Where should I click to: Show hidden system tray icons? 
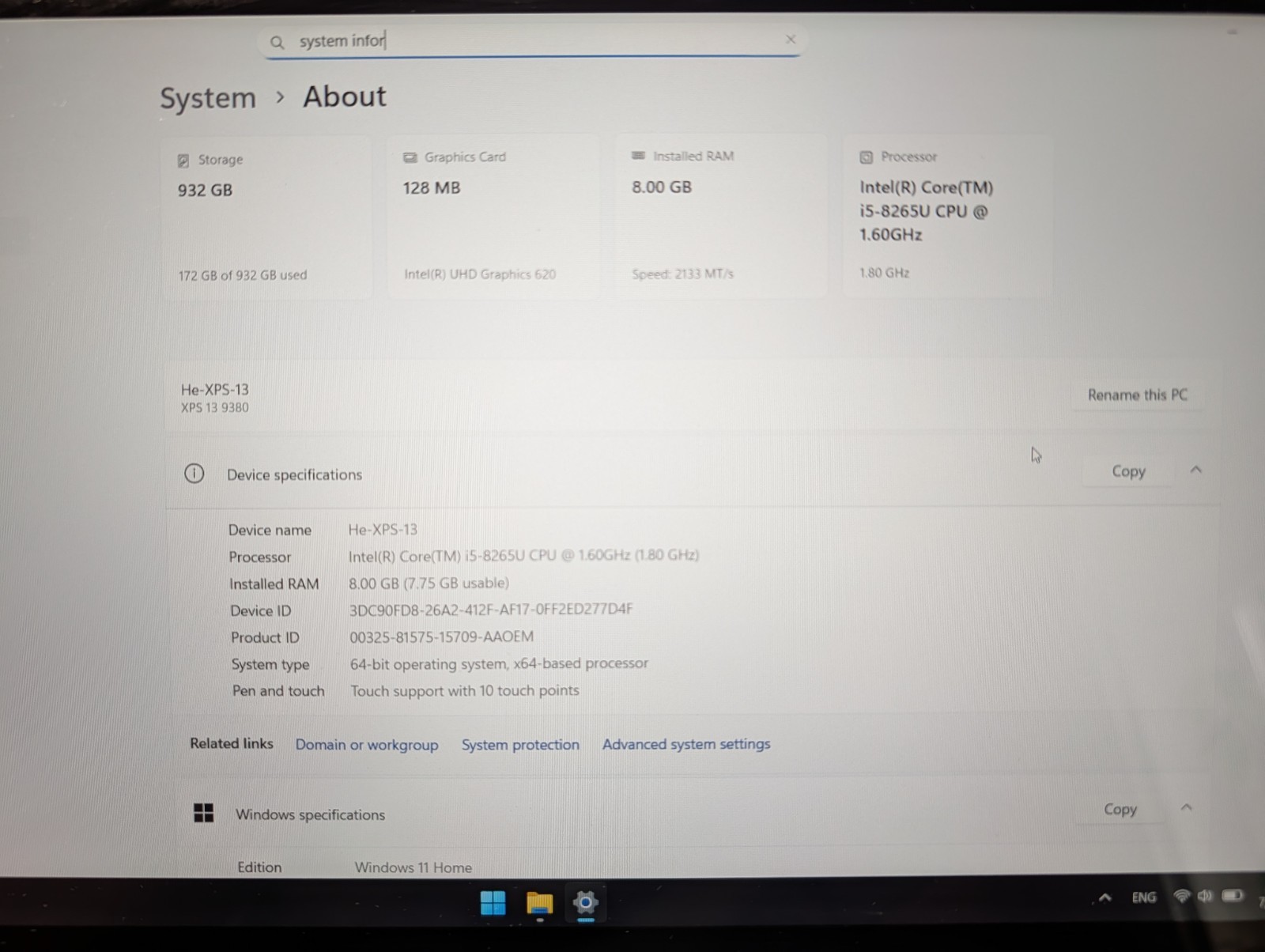[x=1105, y=897]
